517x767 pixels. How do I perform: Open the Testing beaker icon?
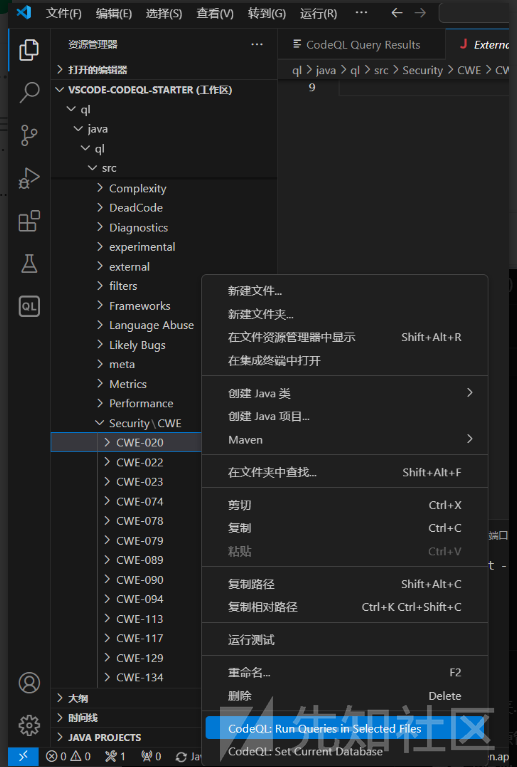(29, 264)
